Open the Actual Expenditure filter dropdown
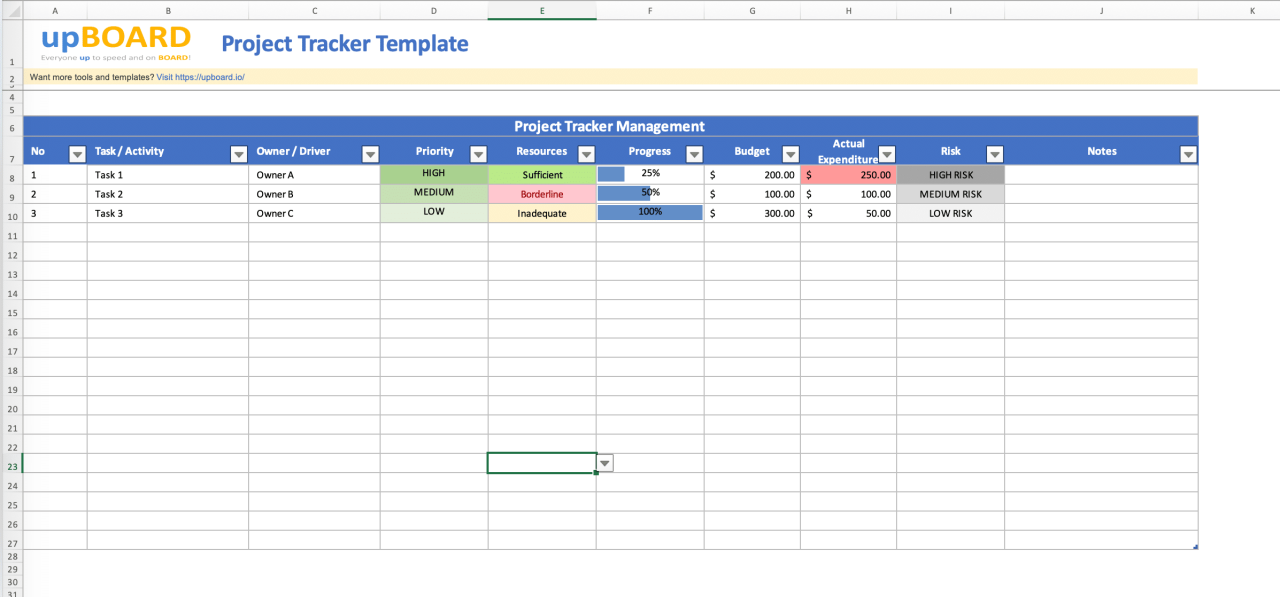Screen dimensions: 1280x597 tap(886, 154)
